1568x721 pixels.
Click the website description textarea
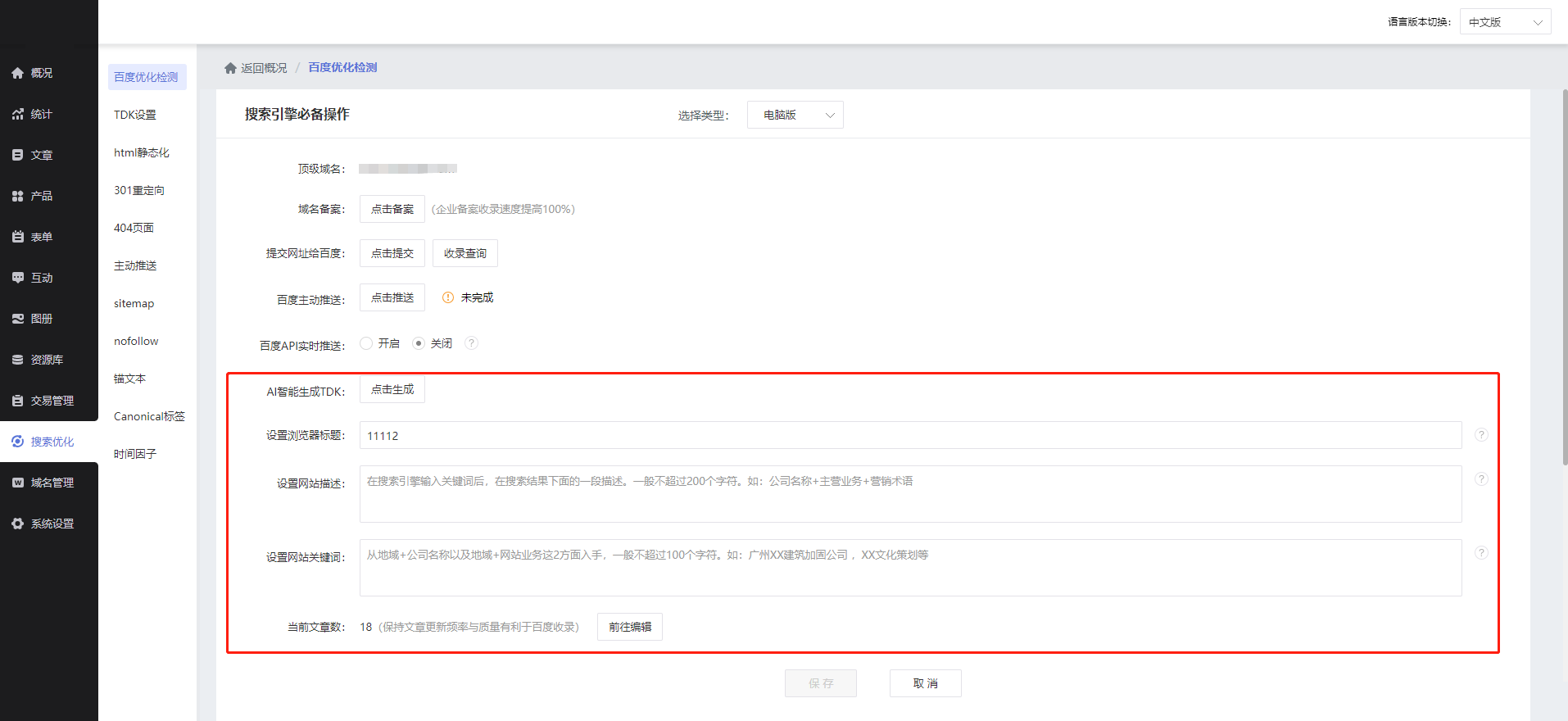point(911,494)
